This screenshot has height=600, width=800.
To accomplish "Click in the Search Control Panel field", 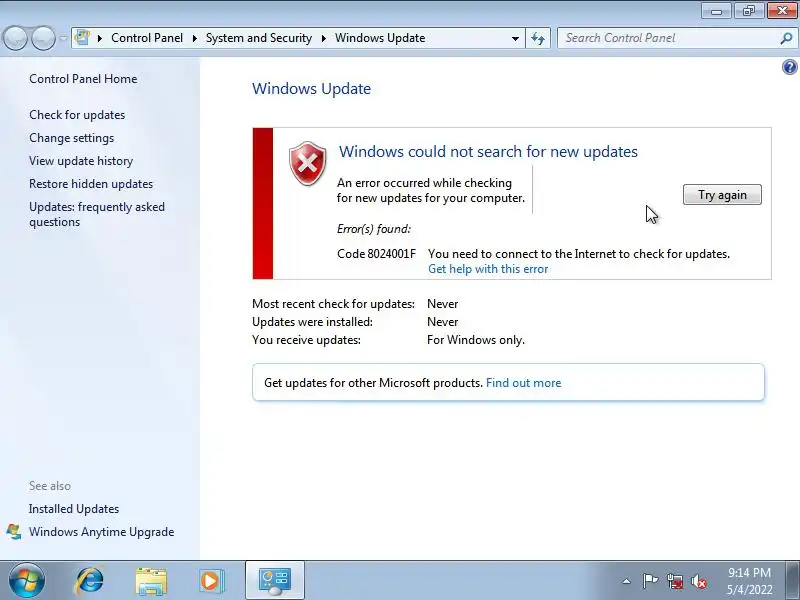I will [x=668, y=38].
